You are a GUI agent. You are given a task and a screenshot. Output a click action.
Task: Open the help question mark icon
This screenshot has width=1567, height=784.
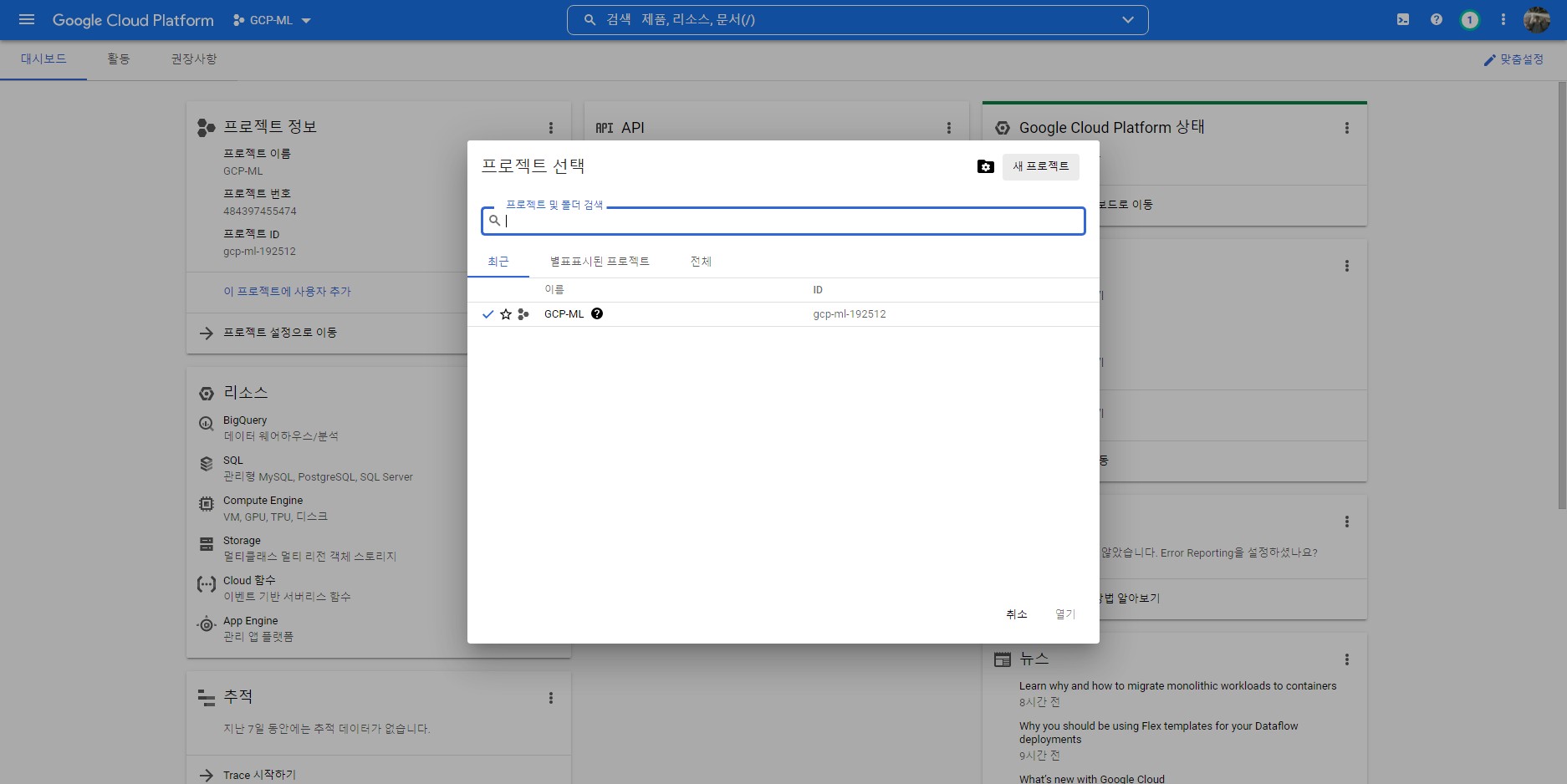(x=1437, y=19)
